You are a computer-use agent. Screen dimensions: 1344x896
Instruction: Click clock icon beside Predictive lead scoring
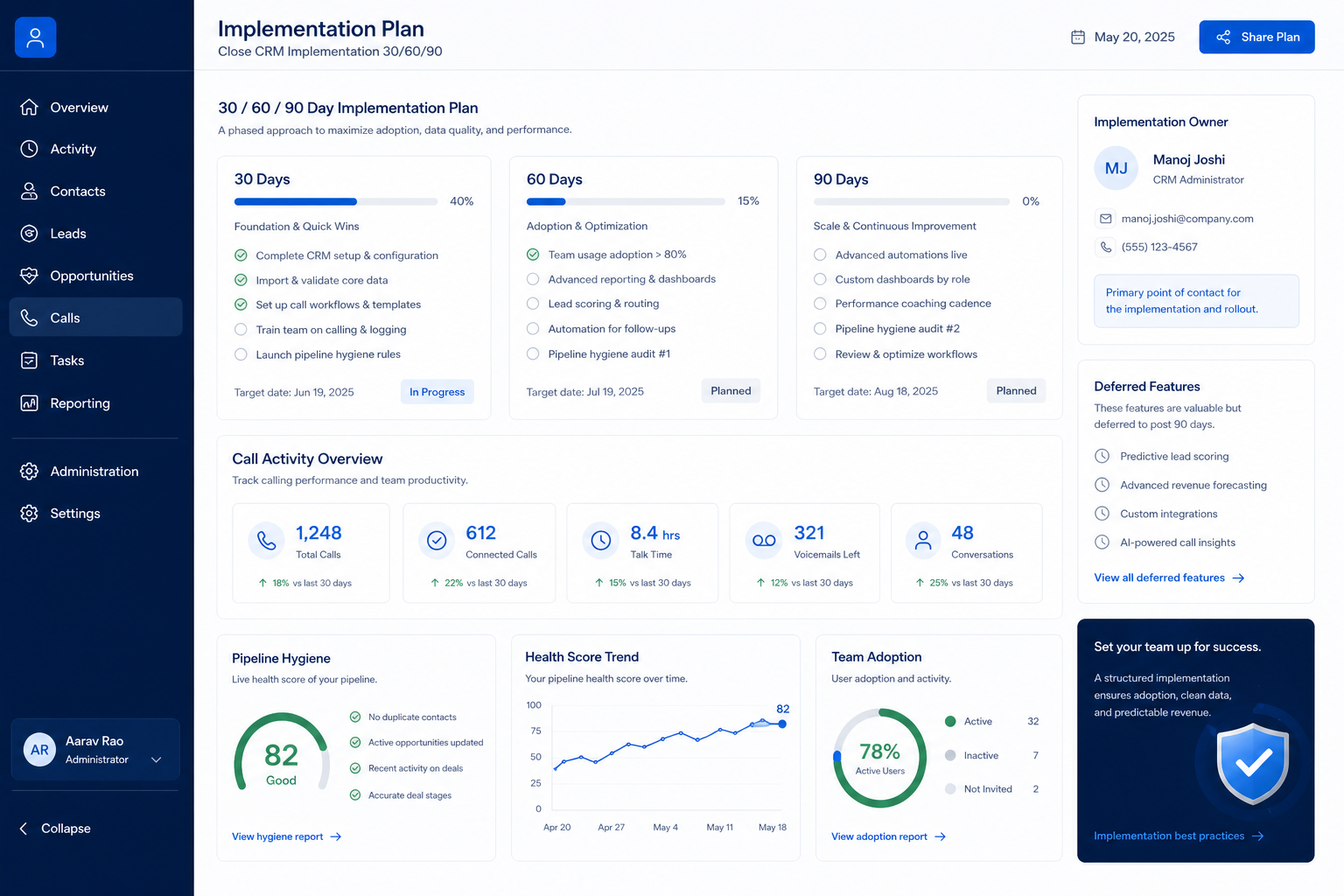[x=1102, y=456]
